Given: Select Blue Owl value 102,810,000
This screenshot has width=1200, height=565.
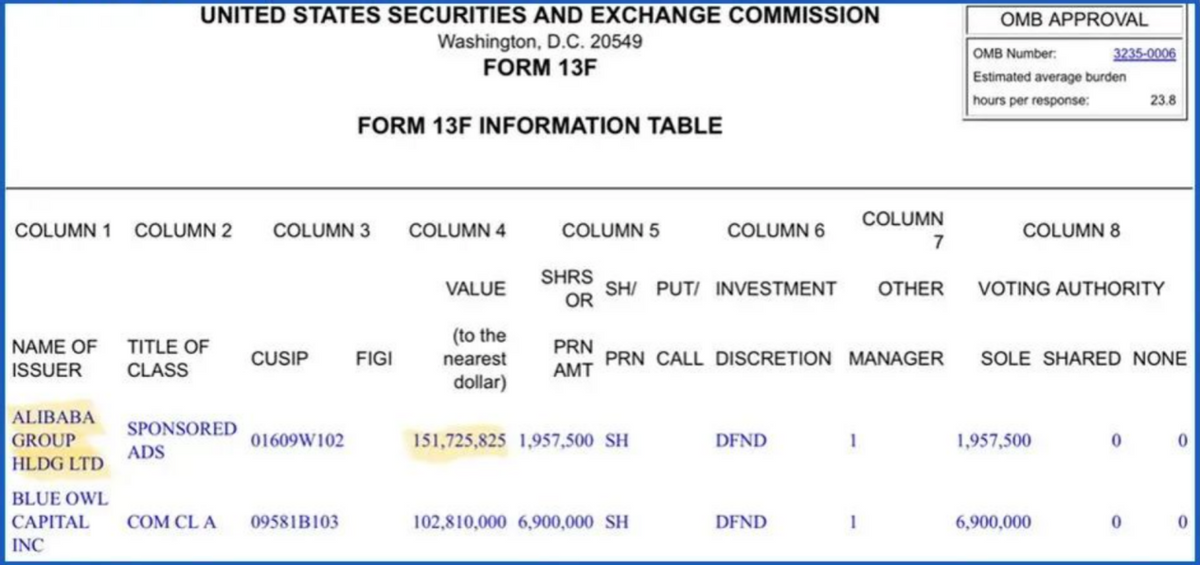Looking at the screenshot, I should [459, 522].
